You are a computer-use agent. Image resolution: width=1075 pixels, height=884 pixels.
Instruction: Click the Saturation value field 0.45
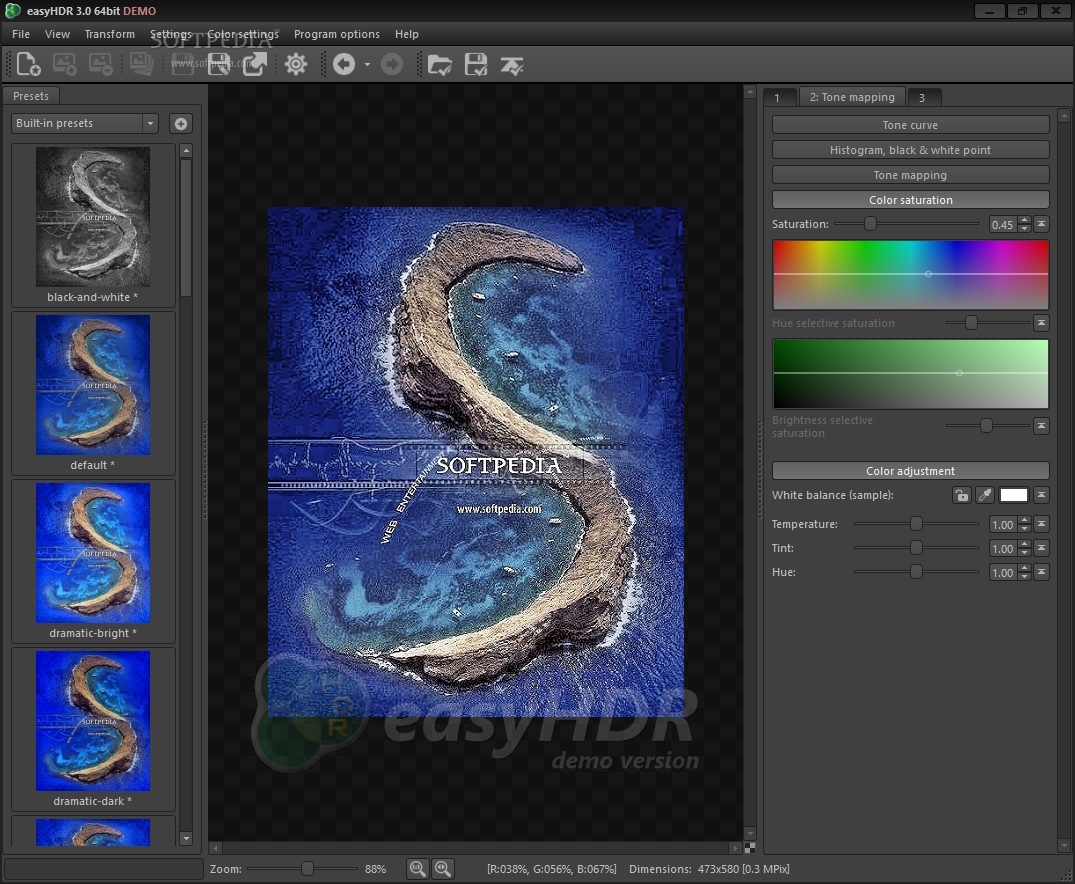[x=1003, y=224]
